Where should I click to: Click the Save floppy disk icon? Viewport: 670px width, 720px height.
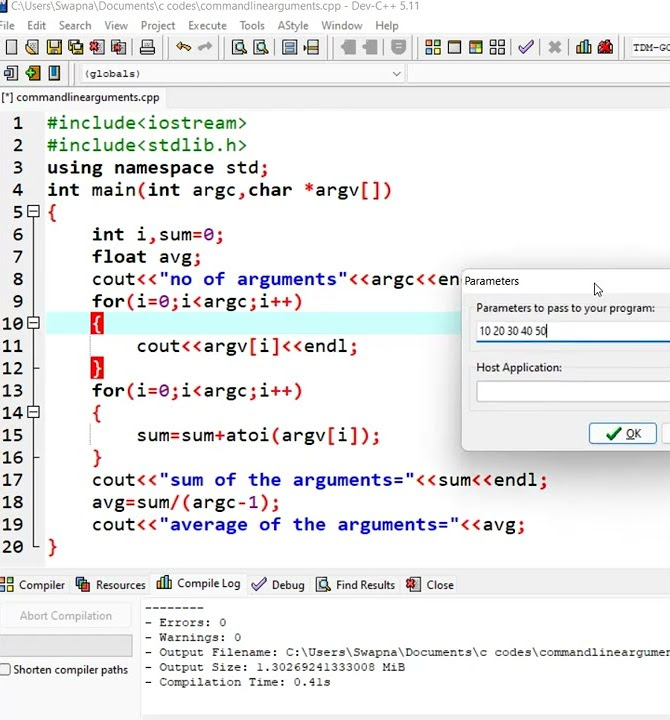[x=54, y=47]
